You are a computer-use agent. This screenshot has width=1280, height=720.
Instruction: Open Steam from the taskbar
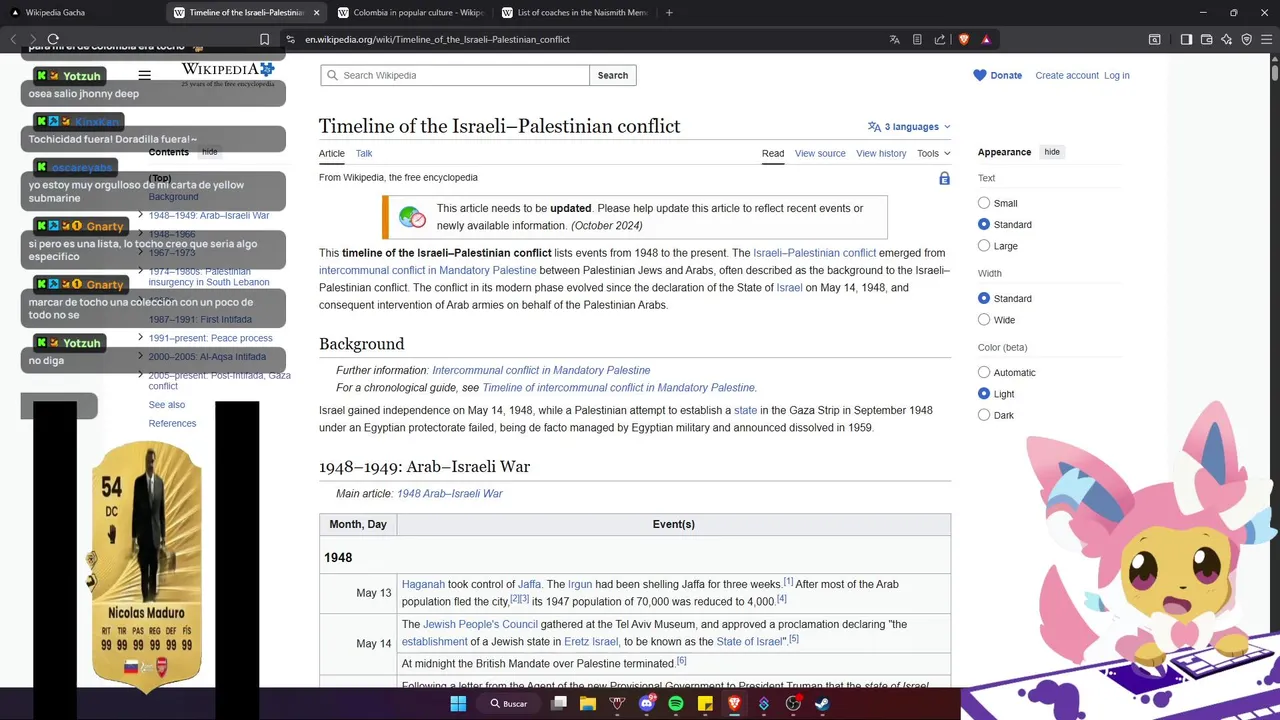click(822, 703)
